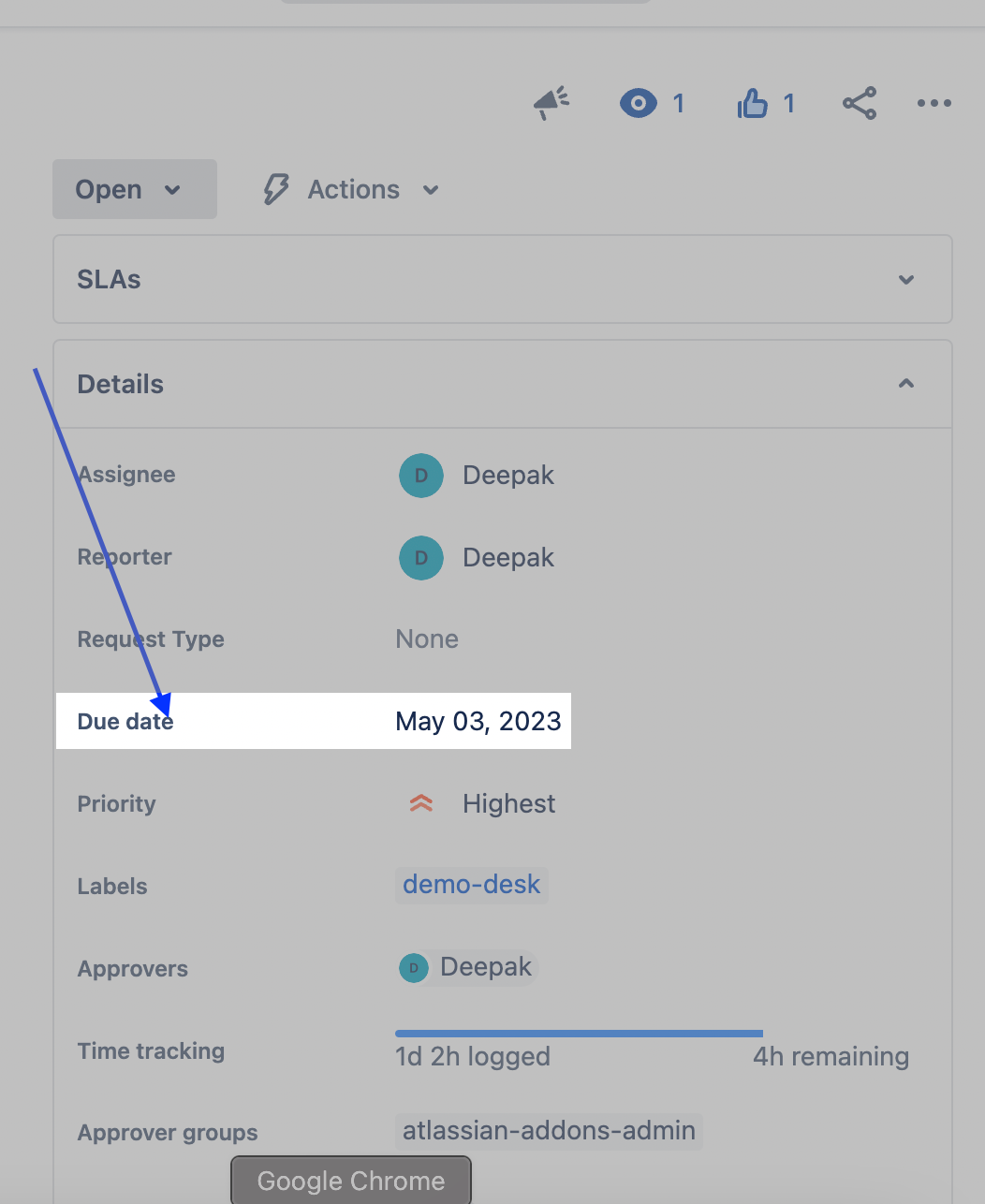This screenshot has height=1204, width=985.
Task: Click the Priority value Highest text
Action: point(508,803)
